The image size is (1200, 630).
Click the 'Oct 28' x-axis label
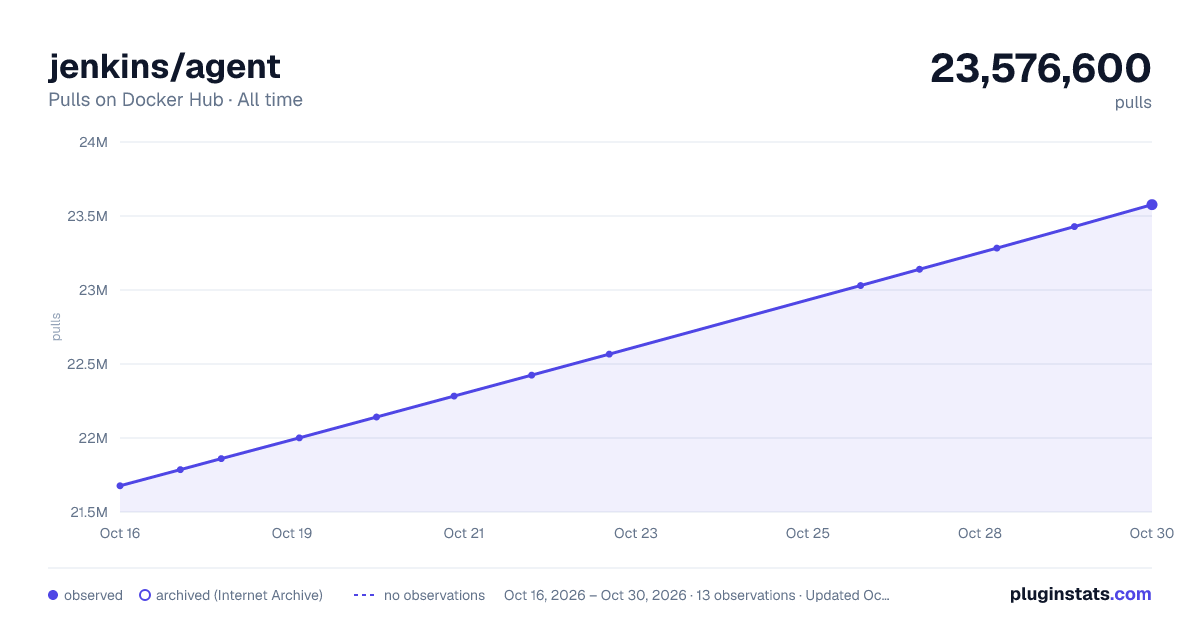pos(980,533)
